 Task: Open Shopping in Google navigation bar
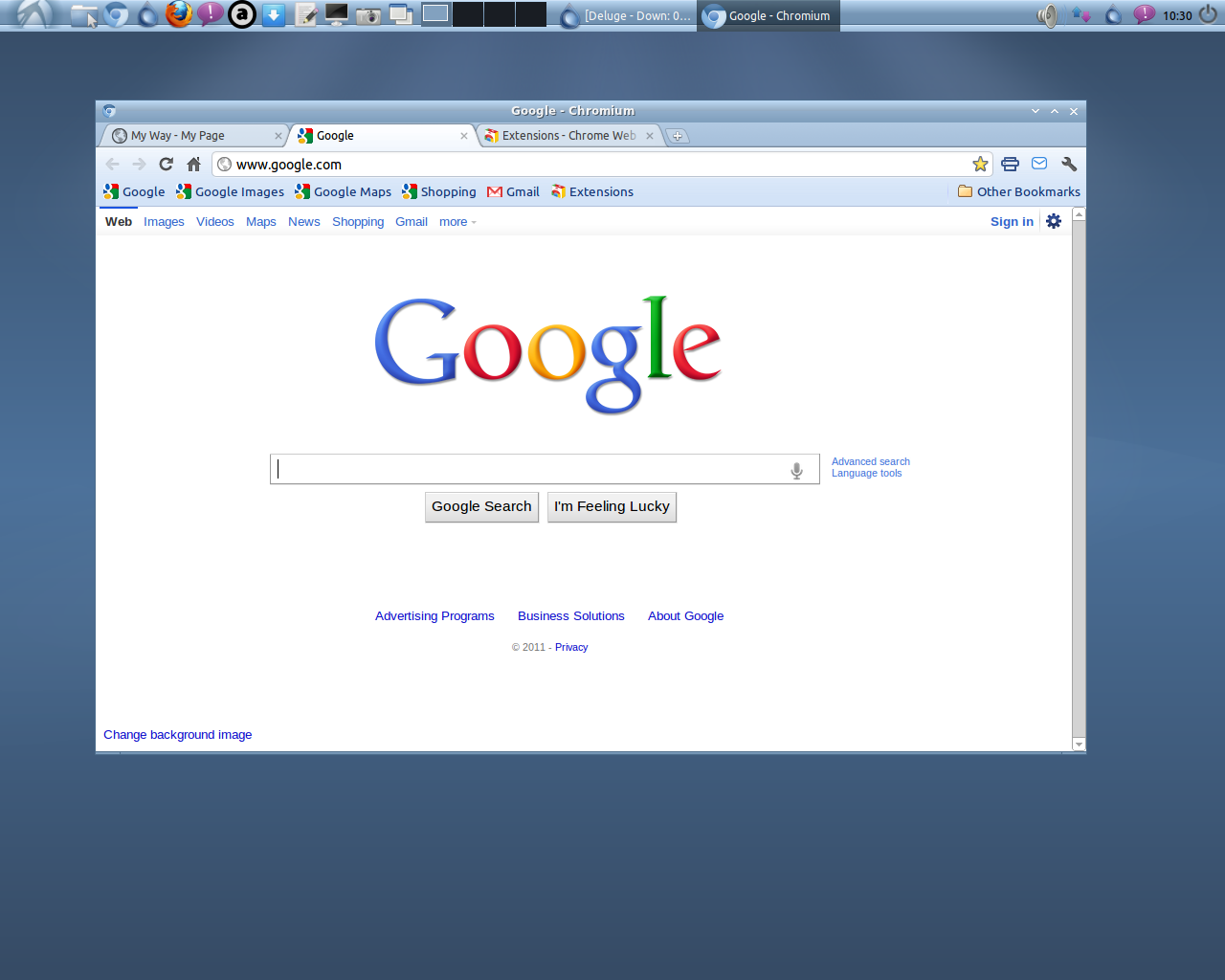click(358, 222)
